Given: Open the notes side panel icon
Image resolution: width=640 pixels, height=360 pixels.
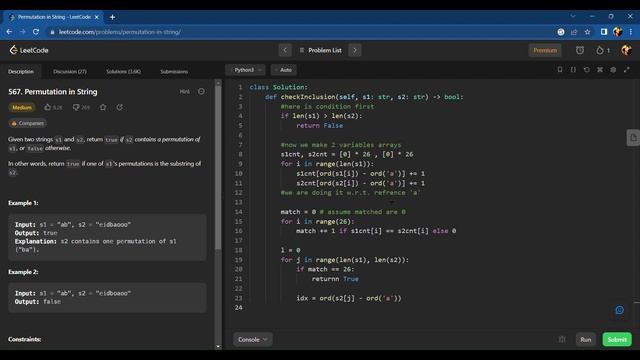Looking at the screenshot, I should click(x=633, y=138).
